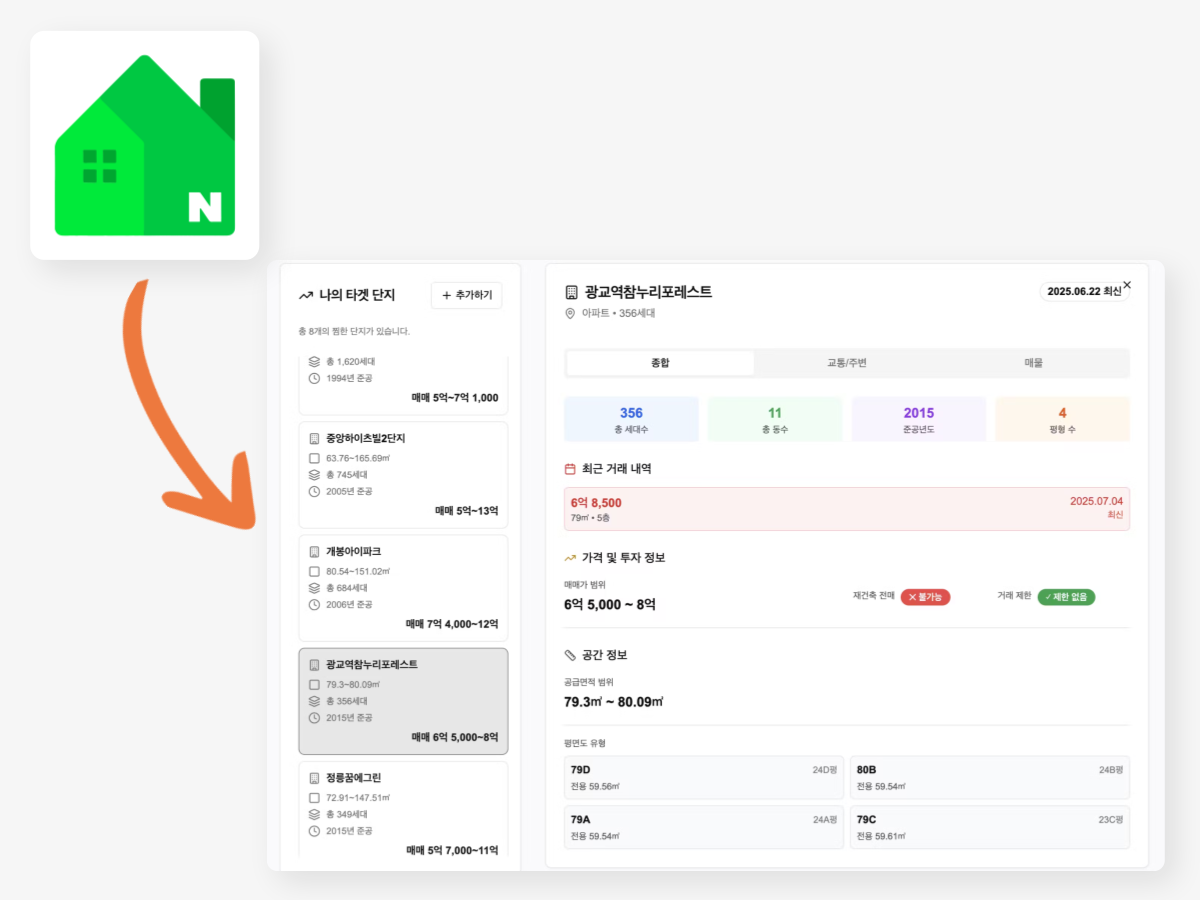Click the green 제한 없음 badge
This screenshot has width=1200, height=900.
1066,597
